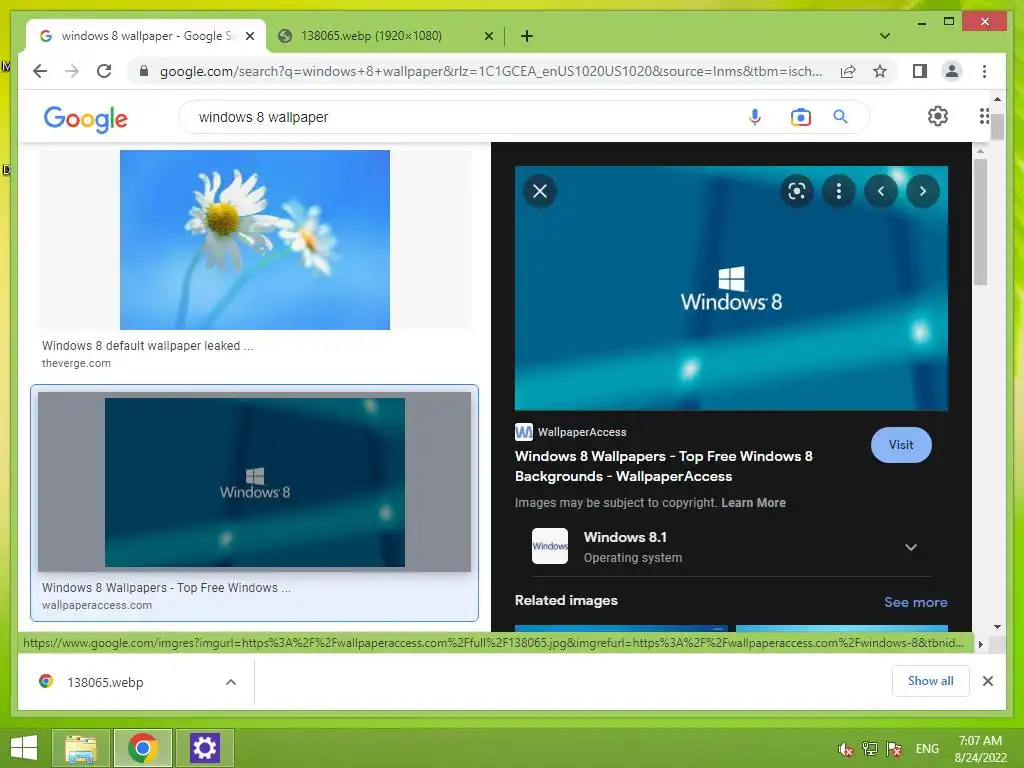Click theverge.com source link

(x=76, y=363)
